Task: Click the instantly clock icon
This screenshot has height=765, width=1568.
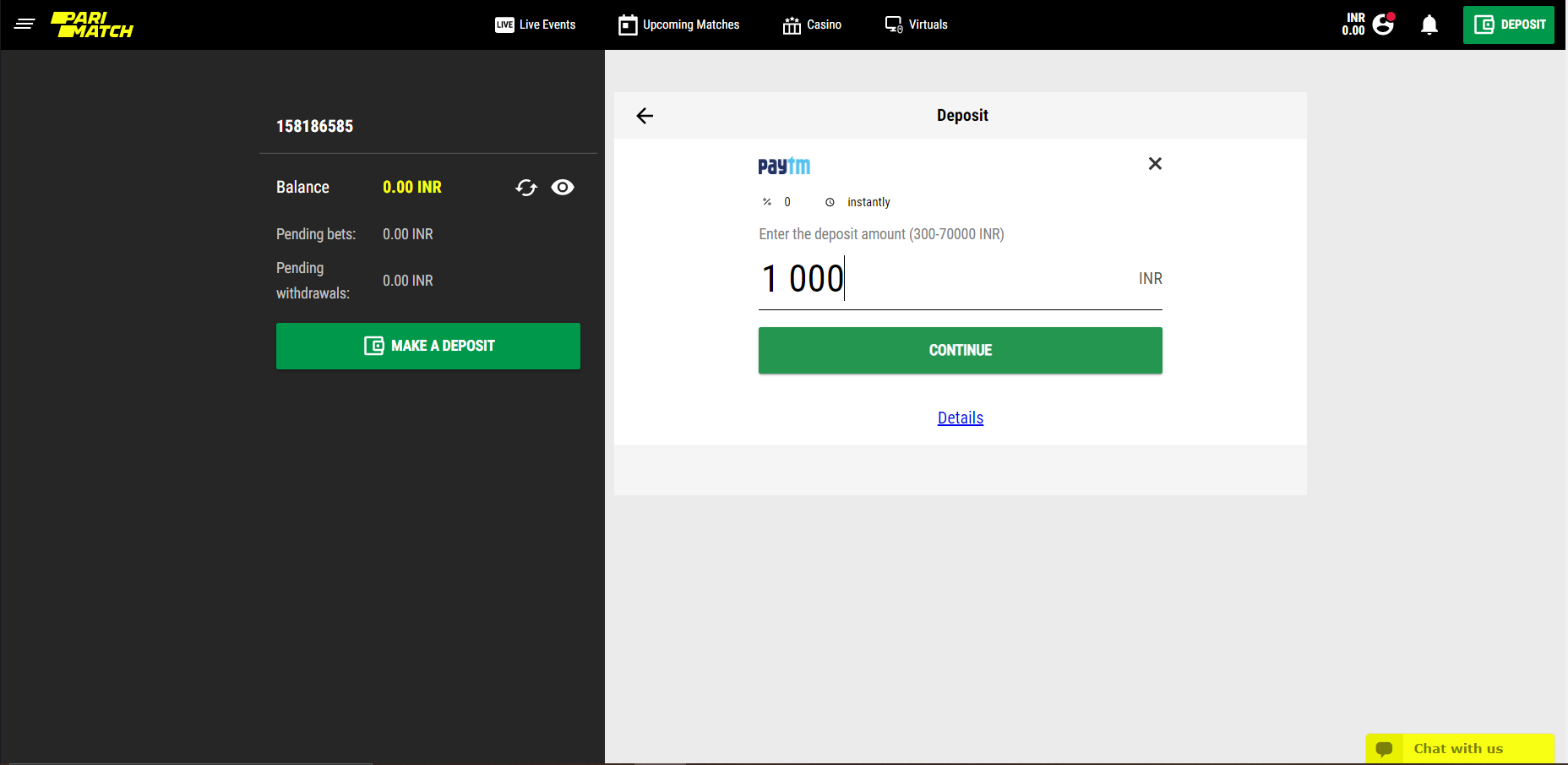Action: (830, 202)
